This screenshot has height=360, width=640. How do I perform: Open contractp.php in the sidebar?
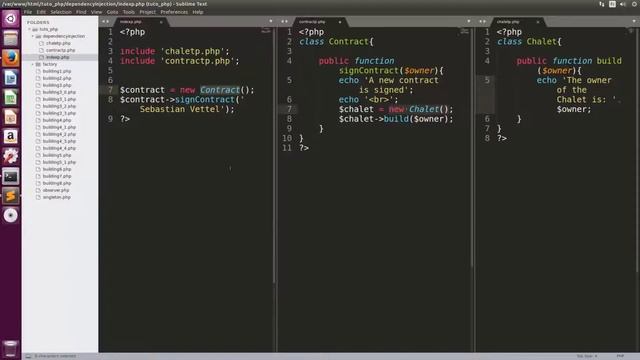tap(60, 50)
